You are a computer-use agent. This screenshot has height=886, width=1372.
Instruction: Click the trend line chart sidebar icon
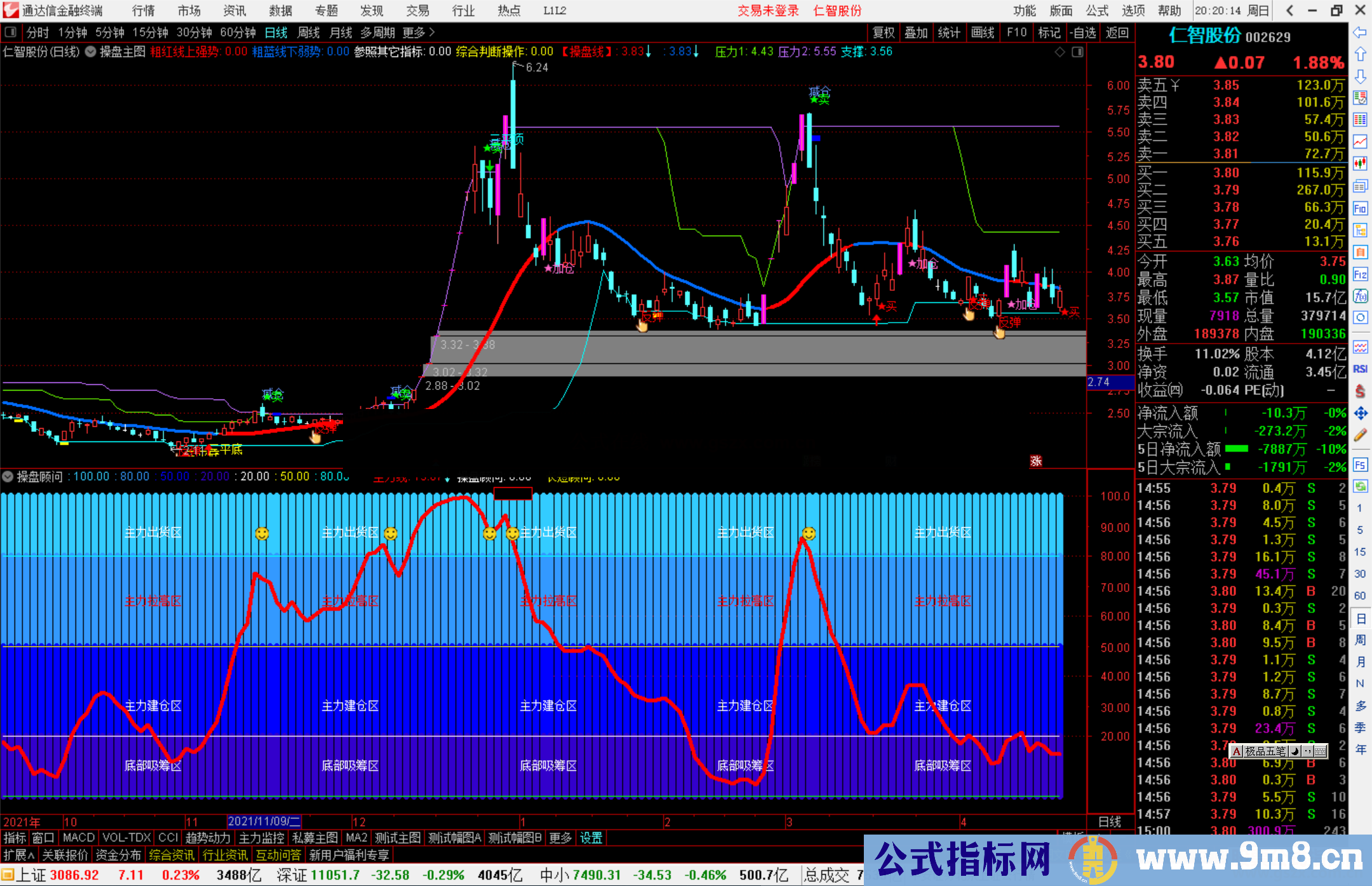pyautogui.click(x=1360, y=142)
